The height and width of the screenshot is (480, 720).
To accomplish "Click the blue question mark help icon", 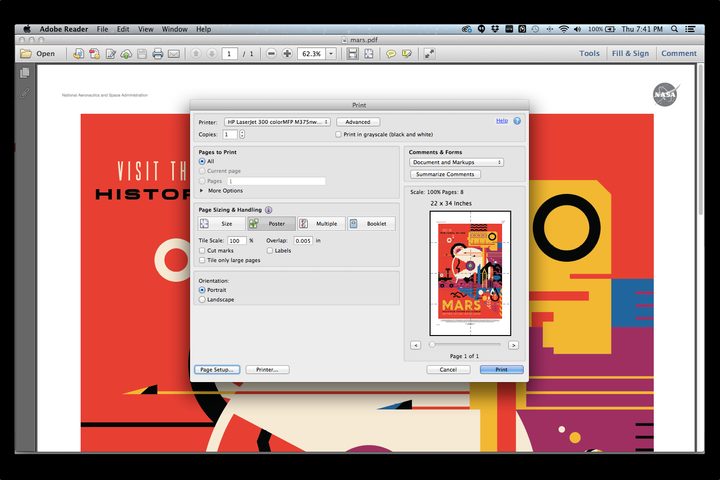I will (517, 121).
